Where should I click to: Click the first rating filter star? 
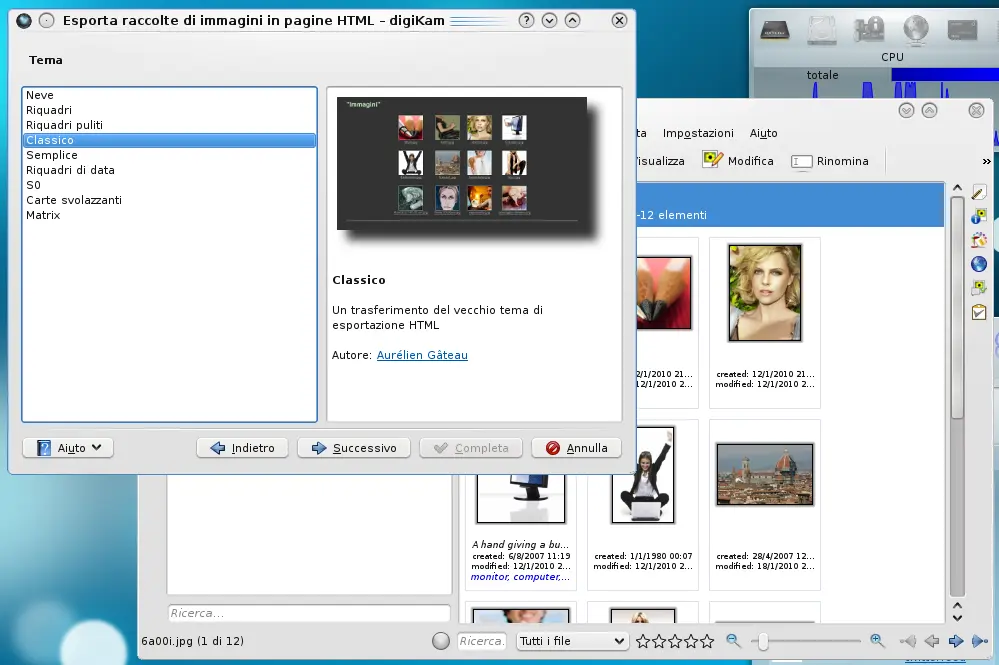[643, 641]
